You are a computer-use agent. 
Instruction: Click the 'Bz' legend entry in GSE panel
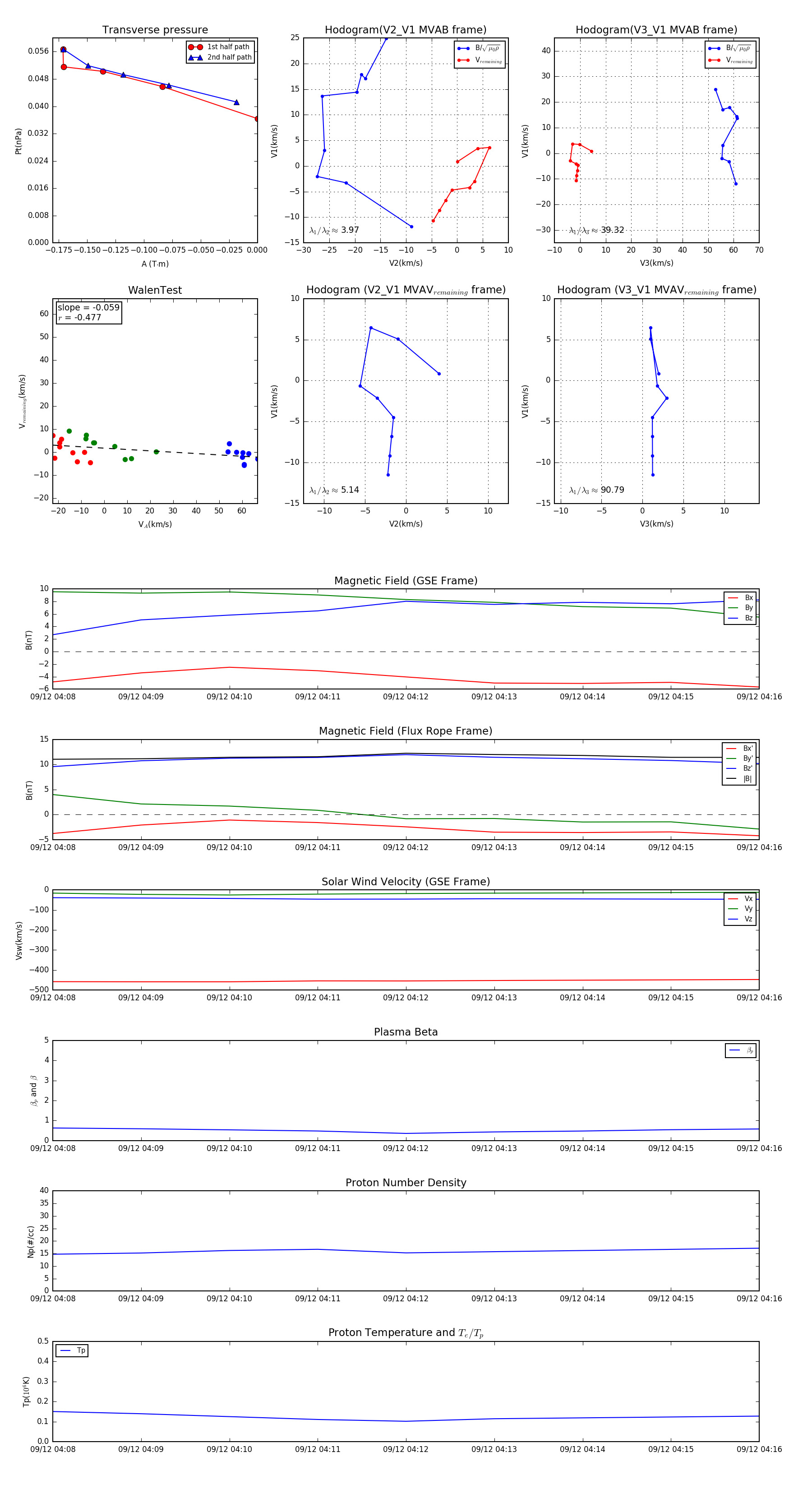[x=740, y=618]
